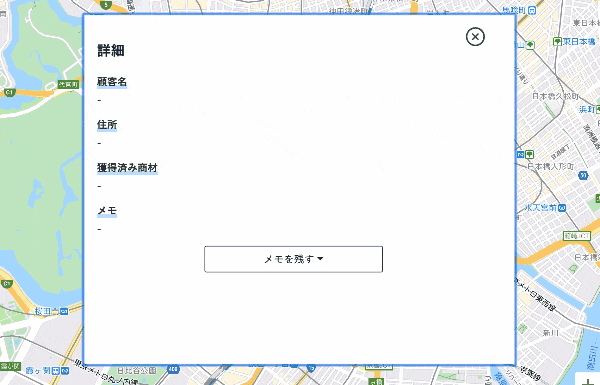
Task: Click the メモ label
Action: pyautogui.click(x=107, y=210)
